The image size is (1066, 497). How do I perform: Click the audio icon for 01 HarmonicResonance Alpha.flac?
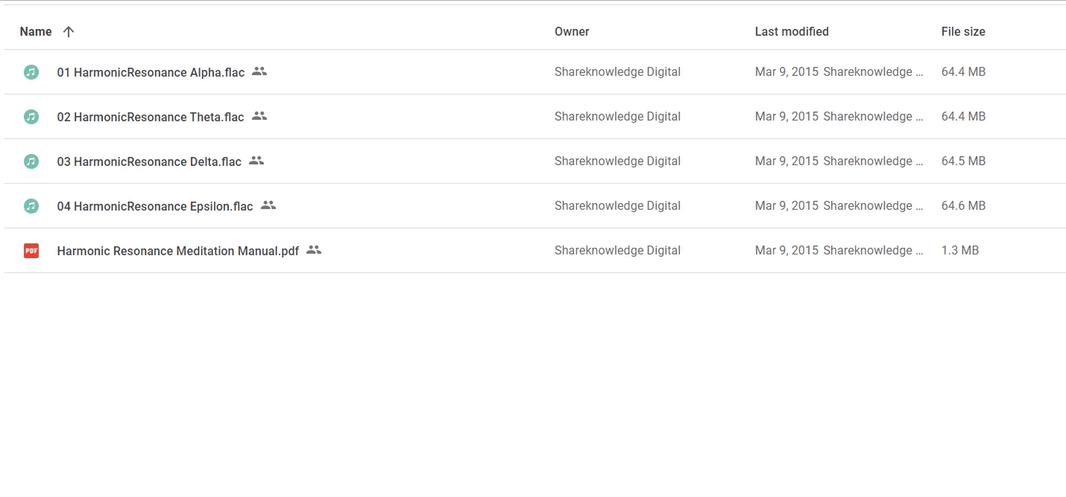[x=31, y=72]
